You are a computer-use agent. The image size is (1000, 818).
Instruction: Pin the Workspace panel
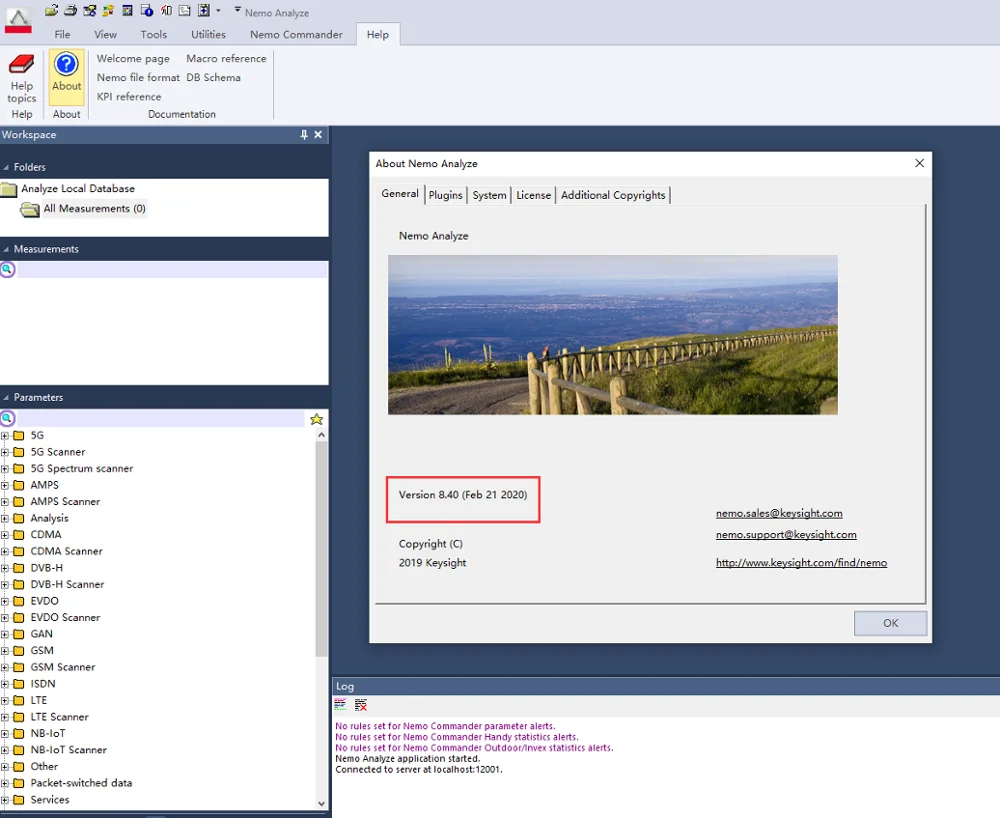304,135
